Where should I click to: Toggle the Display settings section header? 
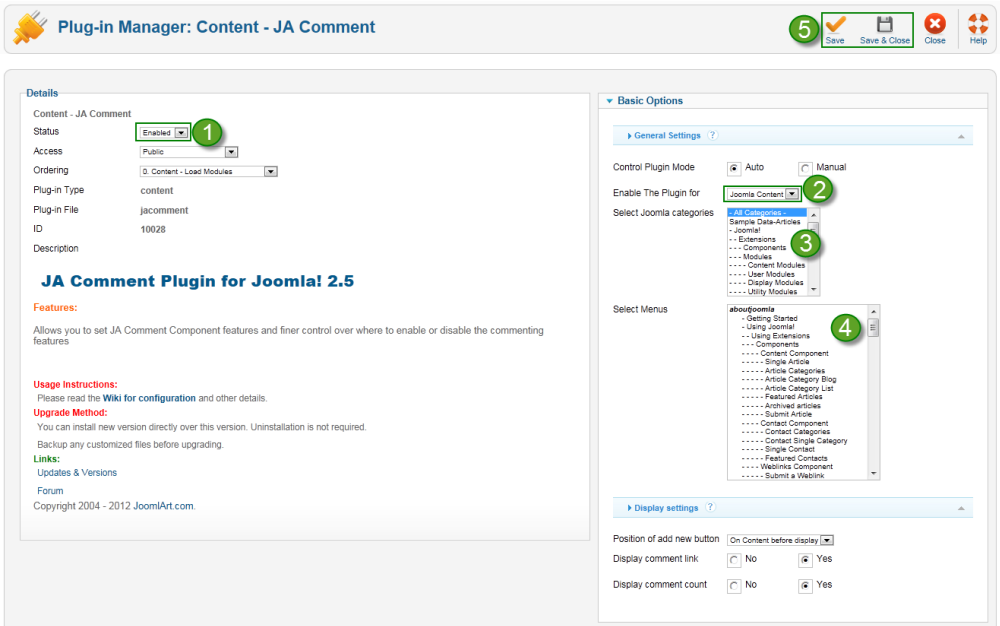(x=793, y=507)
